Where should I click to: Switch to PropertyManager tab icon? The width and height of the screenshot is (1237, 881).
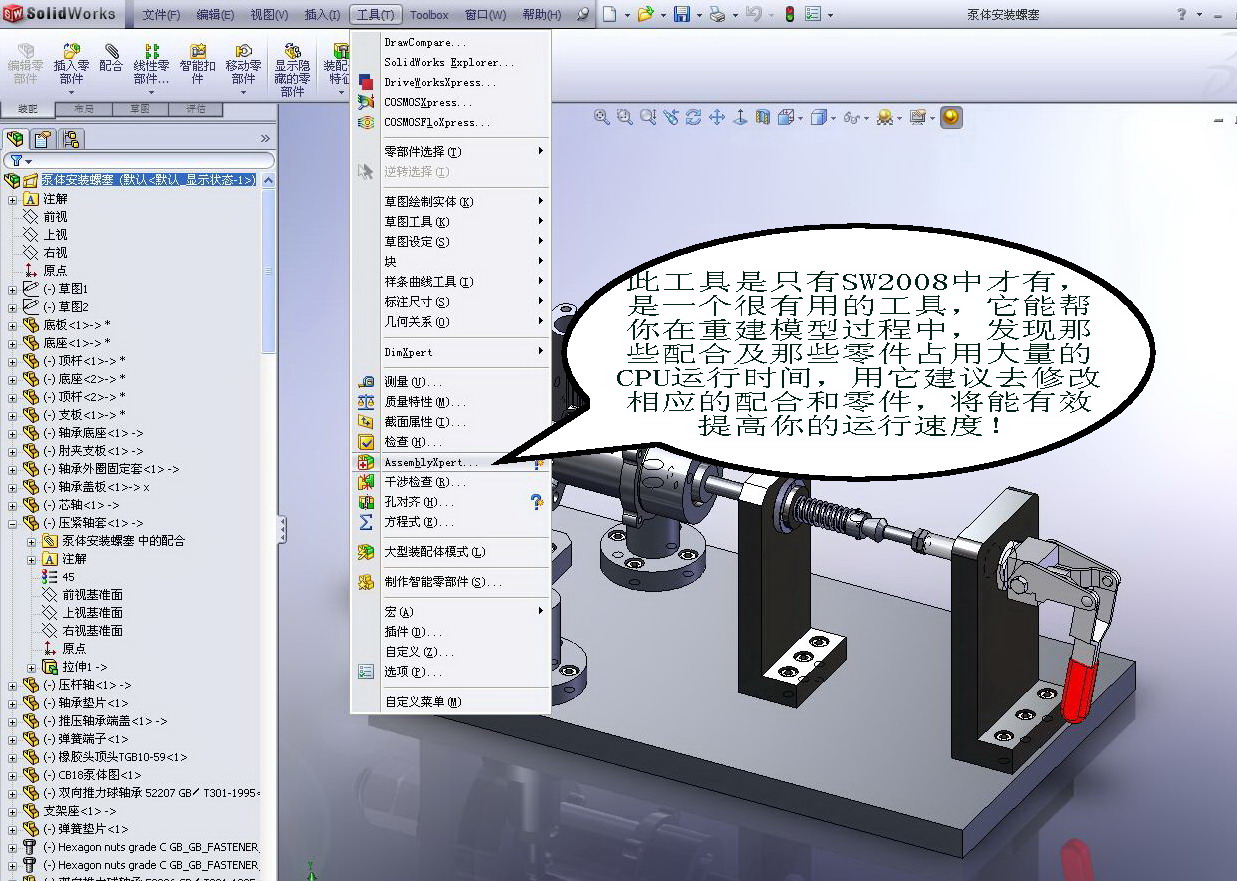pos(43,139)
